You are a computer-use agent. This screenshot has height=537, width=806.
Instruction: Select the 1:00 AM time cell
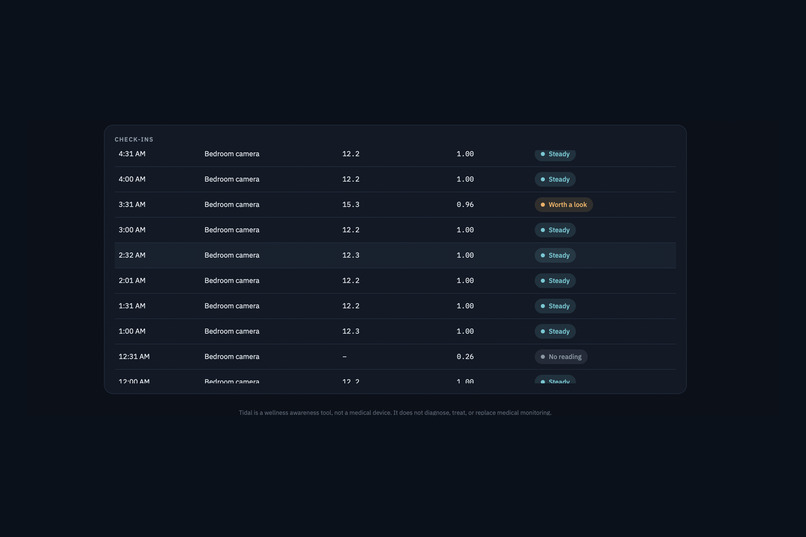click(132, 331)
